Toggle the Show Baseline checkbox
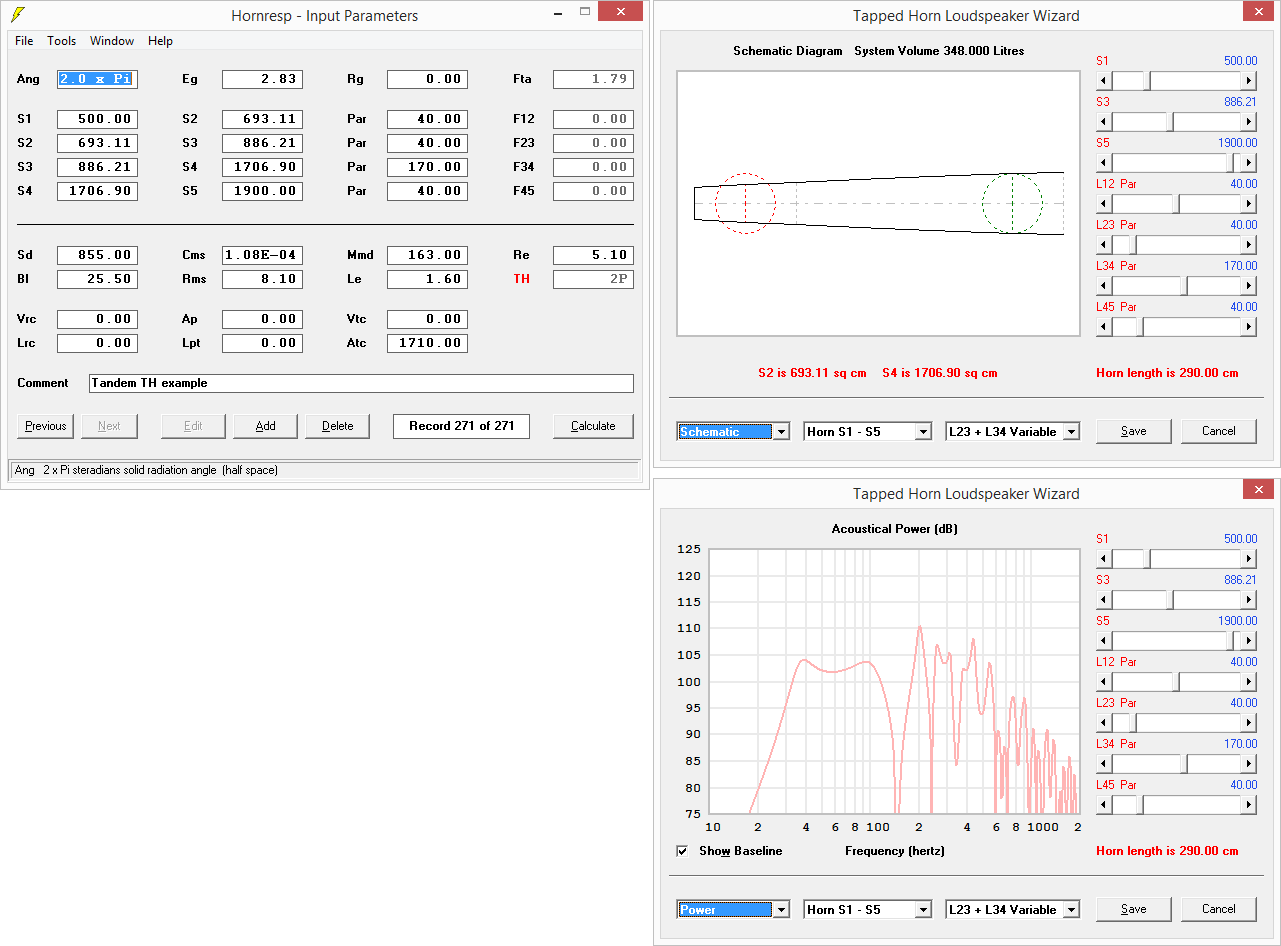Viewport: 1281px width, 946px height. click(683, 851)
